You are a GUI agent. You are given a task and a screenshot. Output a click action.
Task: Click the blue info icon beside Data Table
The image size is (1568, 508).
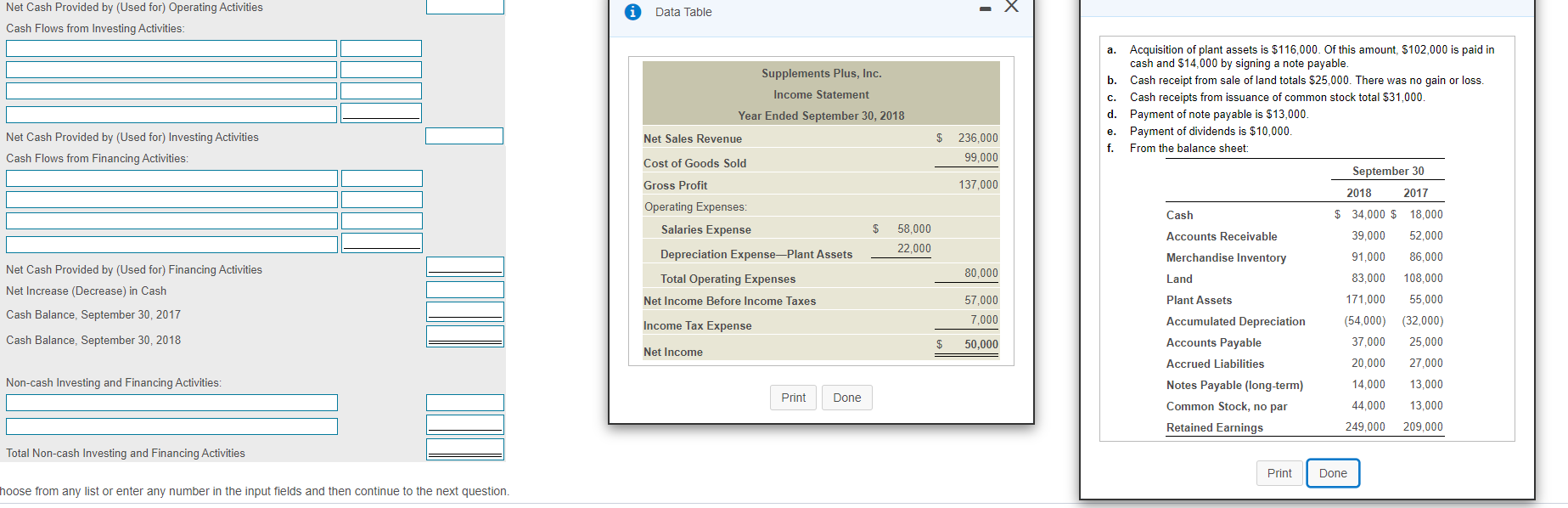(632, 12)
